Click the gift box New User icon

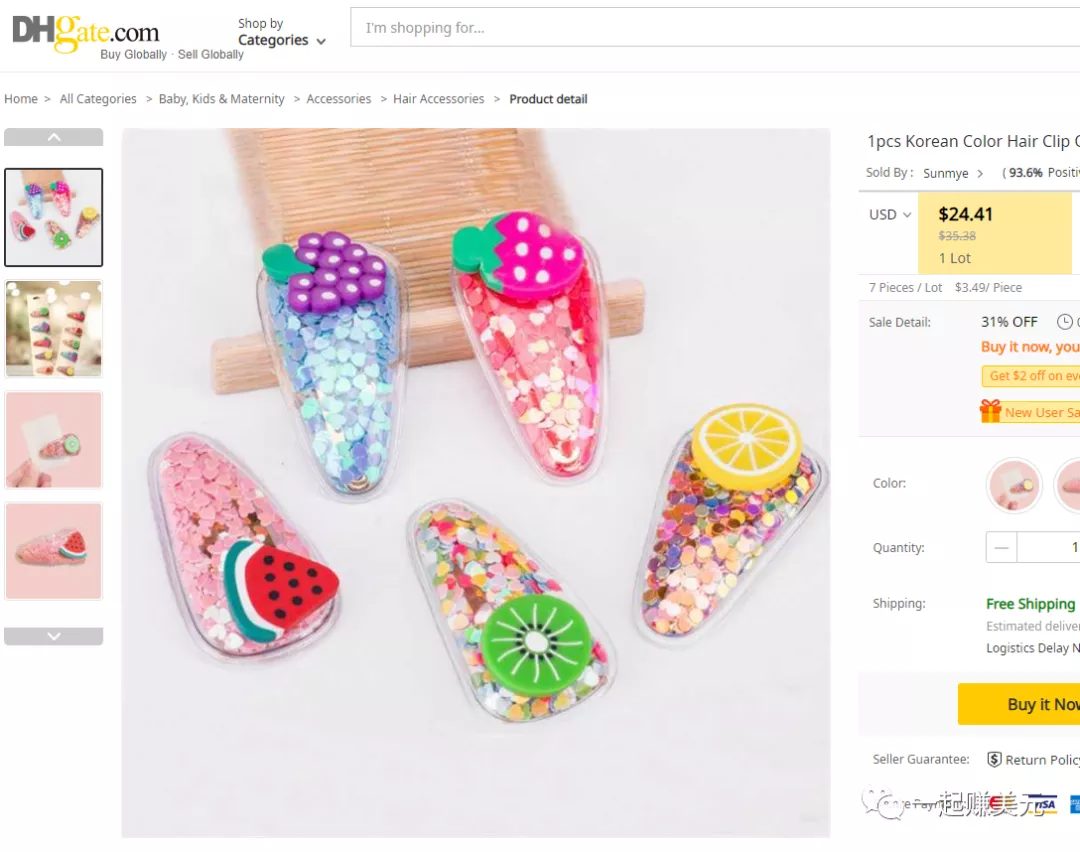coord(990,411)
